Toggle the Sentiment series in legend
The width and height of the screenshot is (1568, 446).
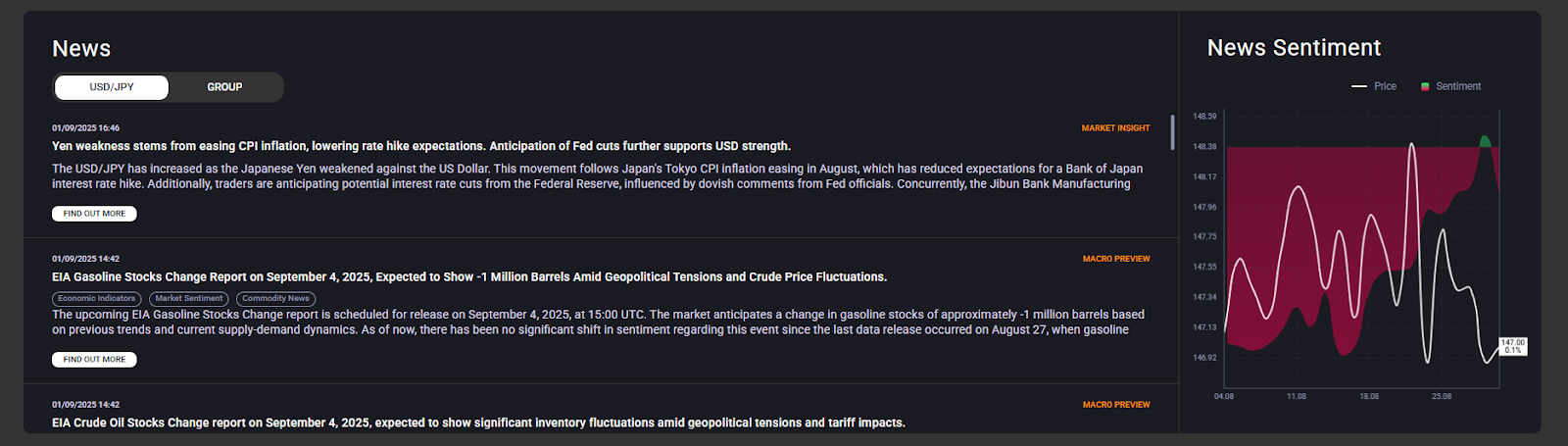coord(1458,86)
